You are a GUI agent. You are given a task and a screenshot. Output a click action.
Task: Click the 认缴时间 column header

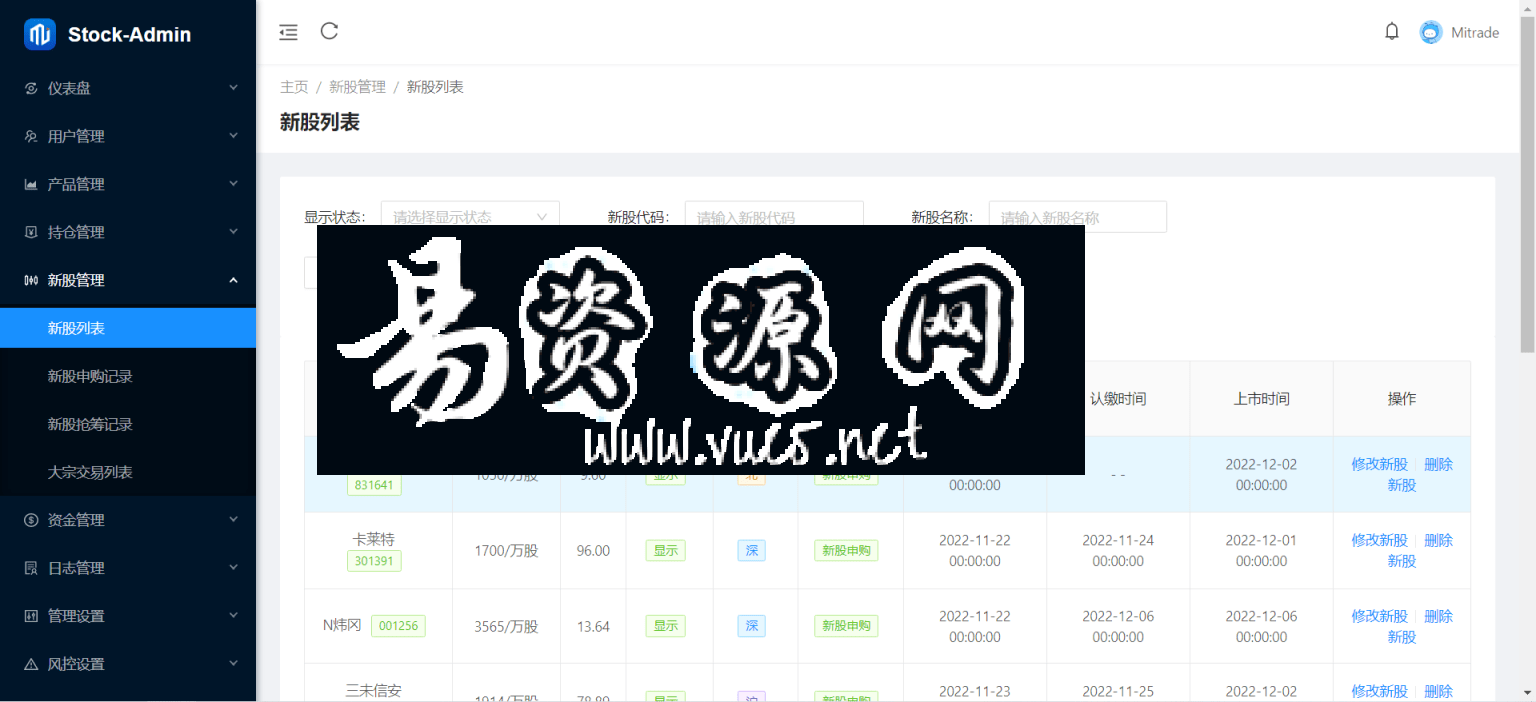click(x=1118, y=399)
